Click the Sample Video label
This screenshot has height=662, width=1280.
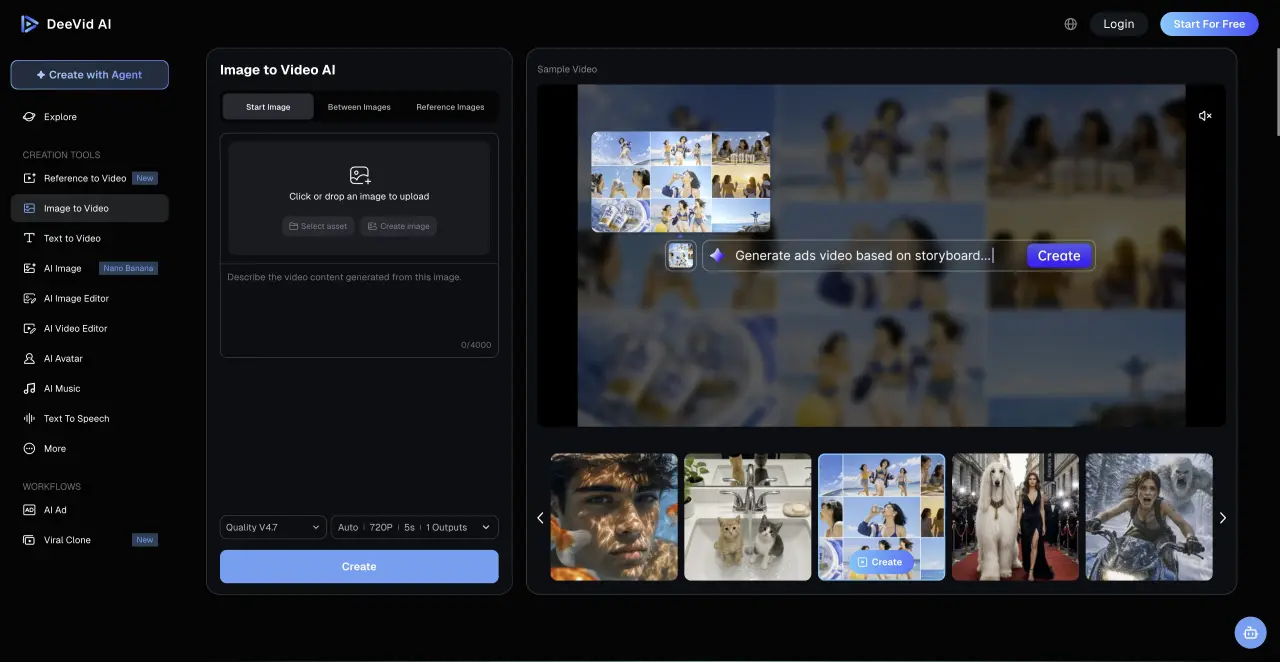(x=567, y=69)
